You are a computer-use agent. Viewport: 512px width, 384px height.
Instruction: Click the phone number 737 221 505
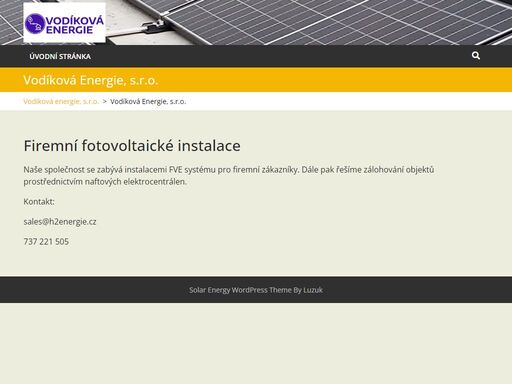coord(46,241)
